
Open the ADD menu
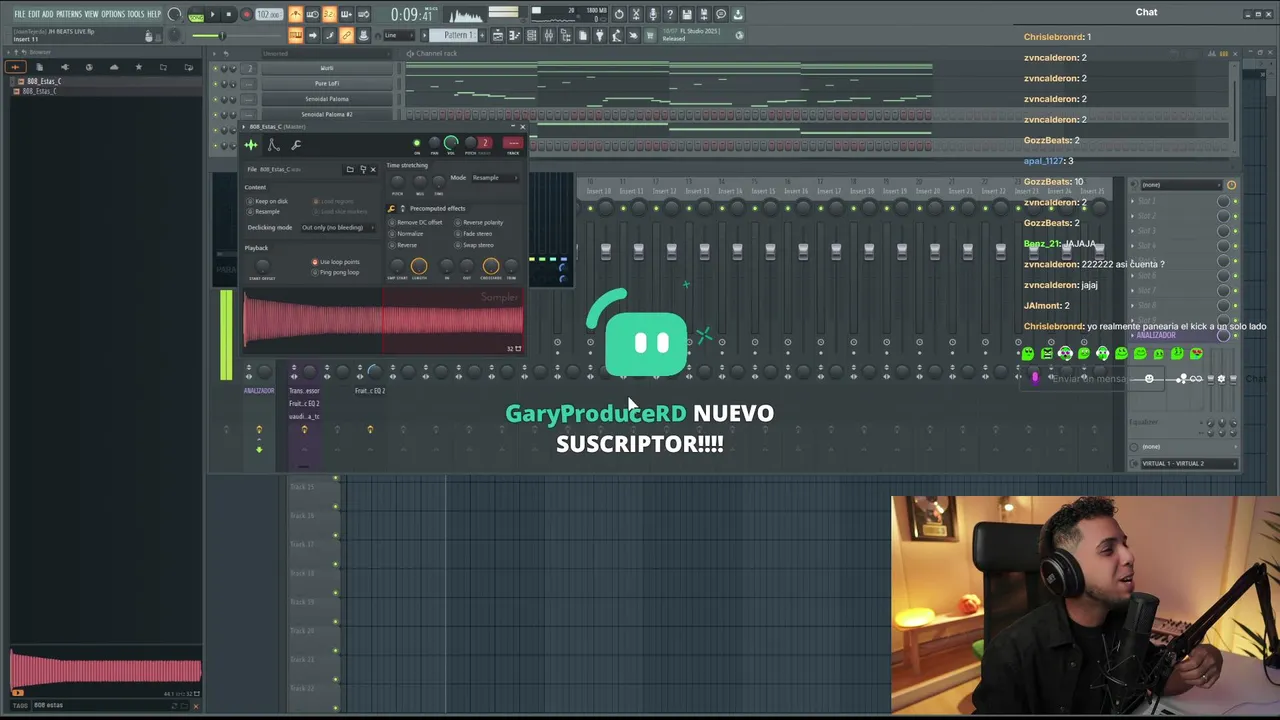[48, 14]
